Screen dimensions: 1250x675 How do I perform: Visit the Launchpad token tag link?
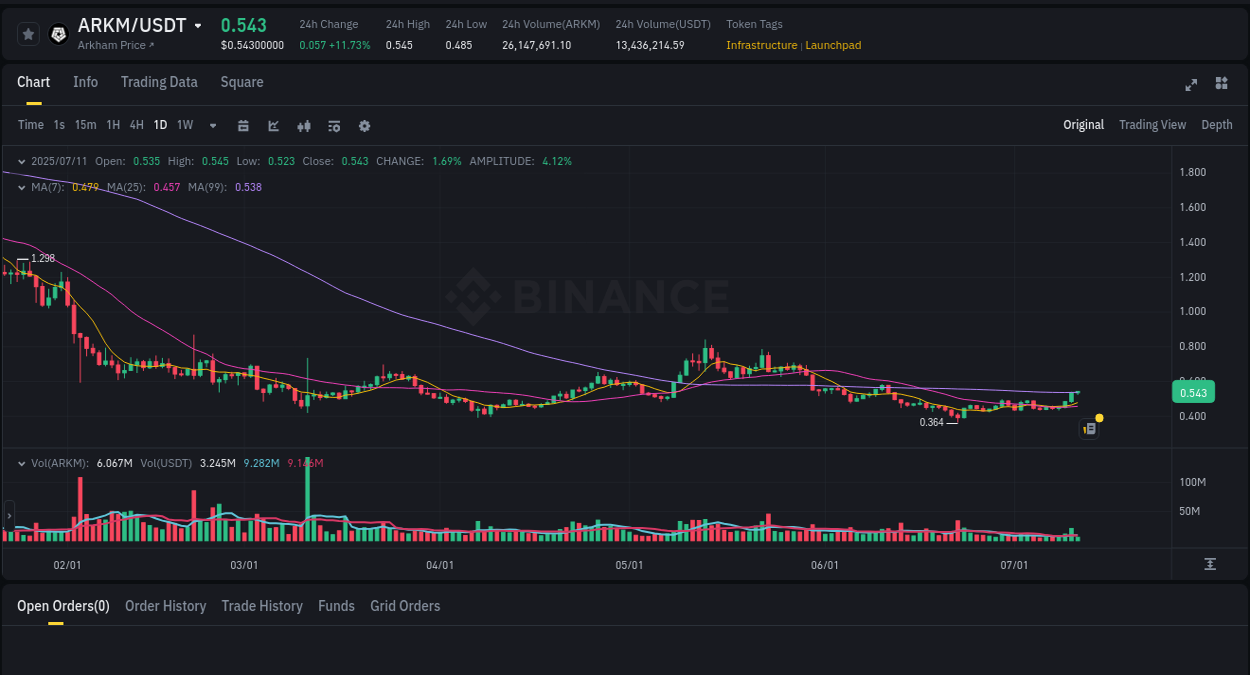coord(833,45)
